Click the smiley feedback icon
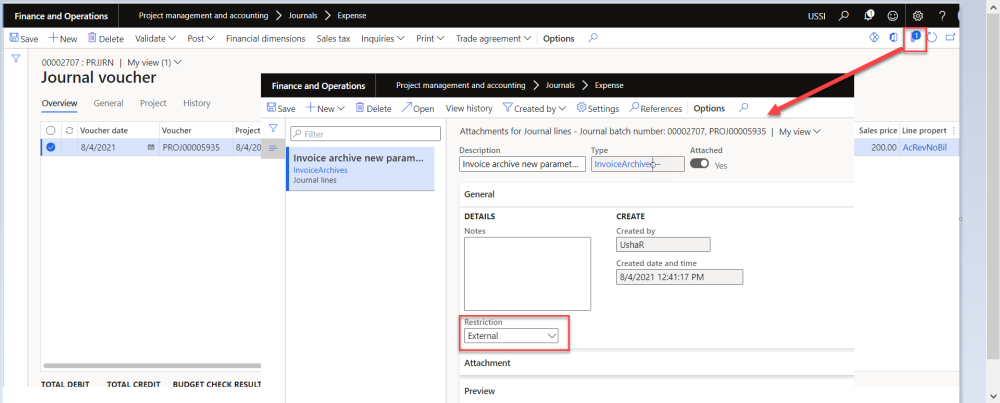Screen dimensions: 1000x403 [893, 16]
